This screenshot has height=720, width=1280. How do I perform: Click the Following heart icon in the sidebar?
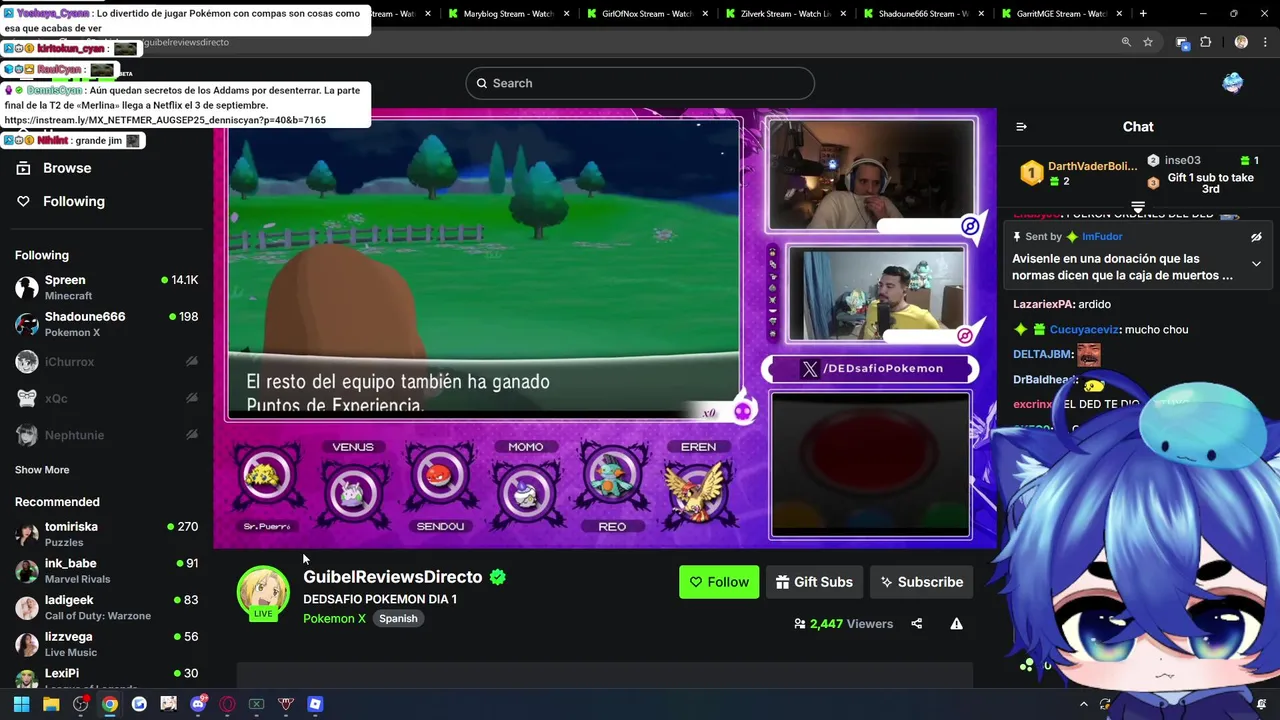[x=23, y=201]
